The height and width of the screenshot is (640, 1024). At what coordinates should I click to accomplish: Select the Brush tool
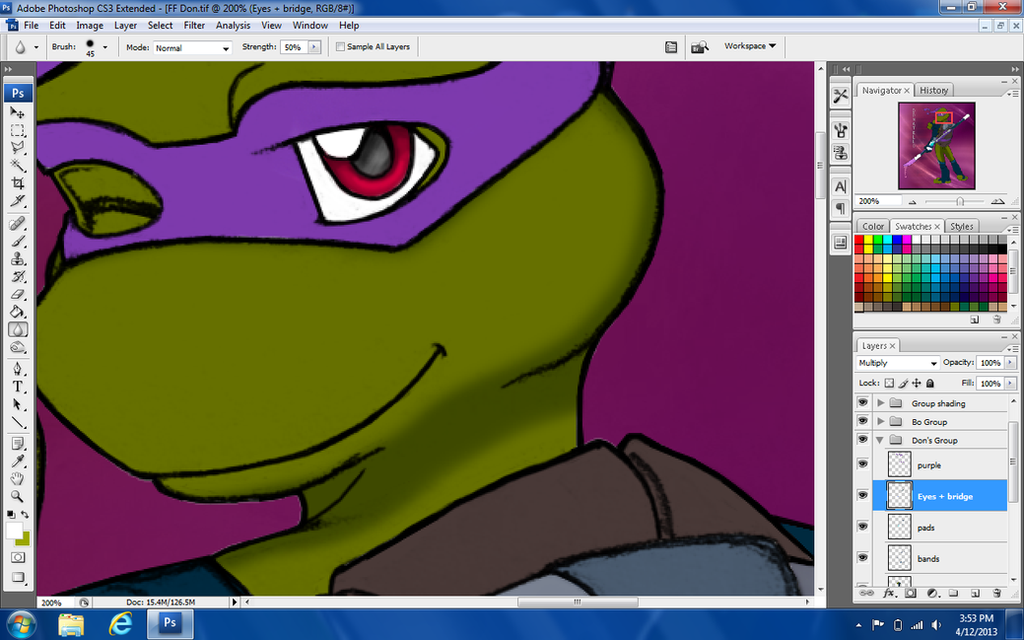coord(18,242)
